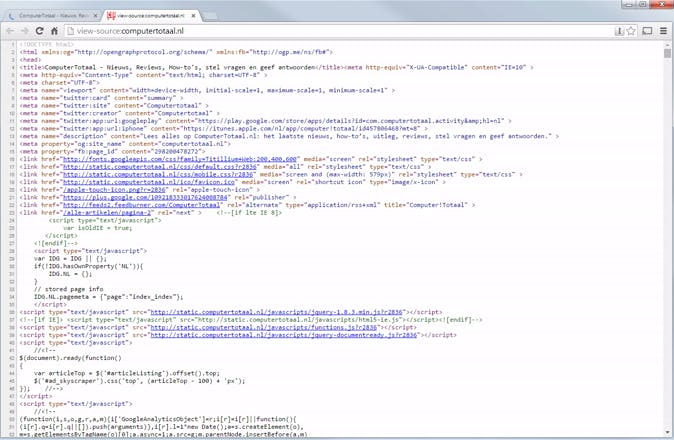Open the fonts.googleapis.com Titillium stylesheet link
The image size is (674, 440).
[x=180, y=159]
